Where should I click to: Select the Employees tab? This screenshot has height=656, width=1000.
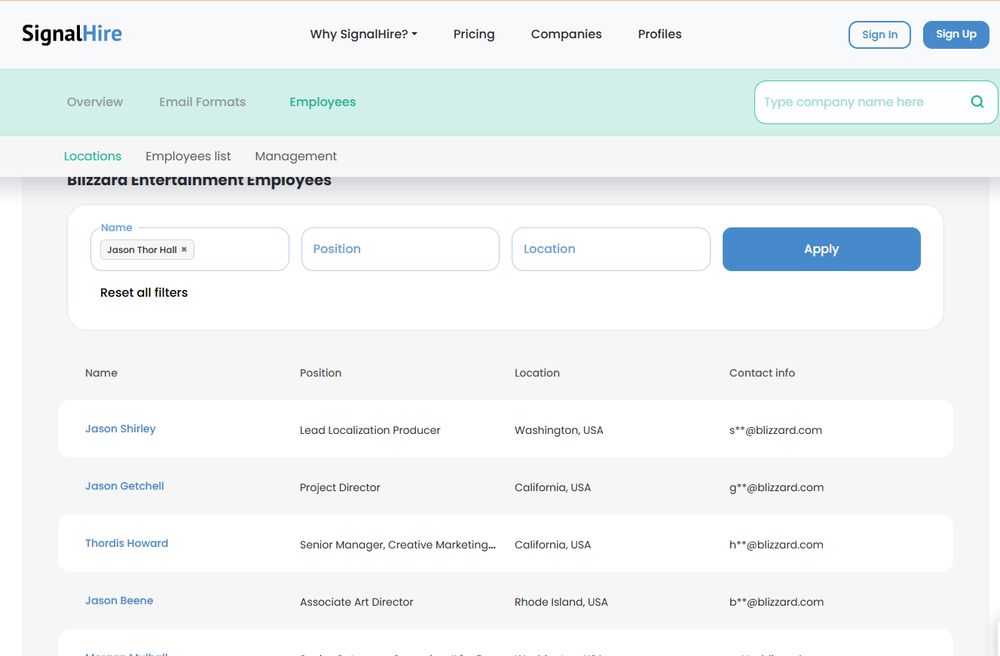(323, 102)
